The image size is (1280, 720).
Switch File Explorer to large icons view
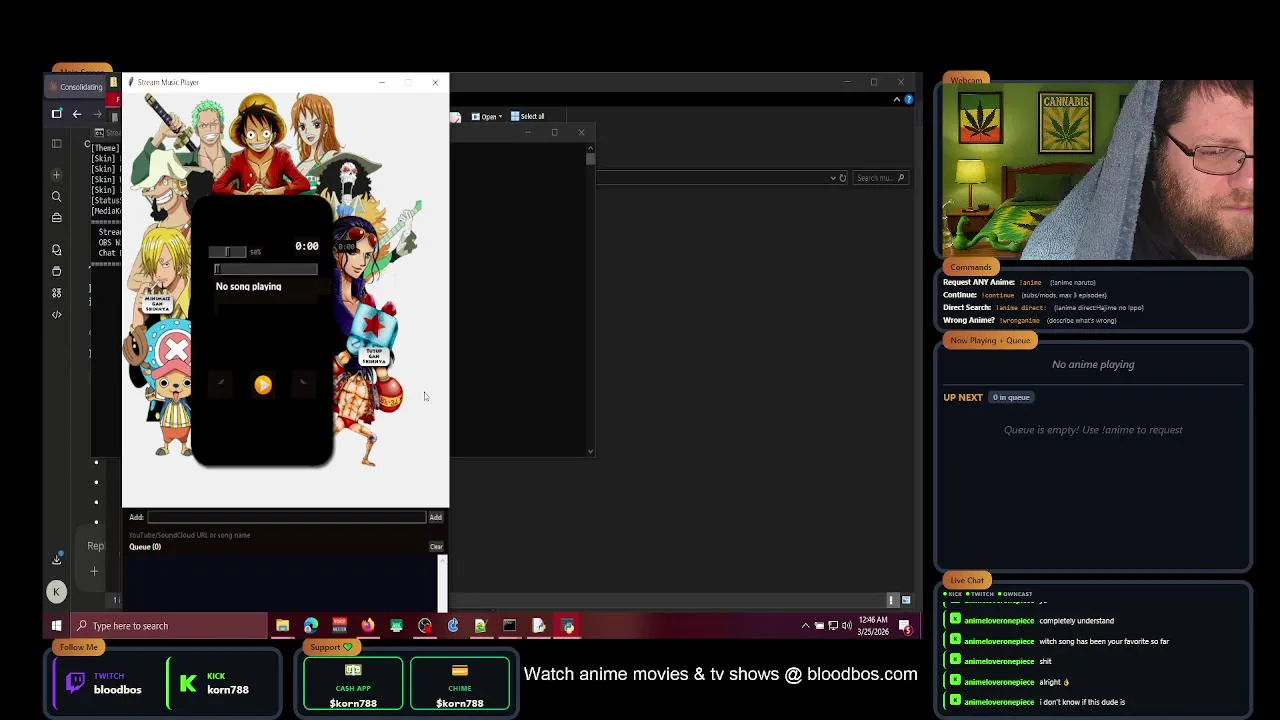pyautogui.click(x=906, y=600)
